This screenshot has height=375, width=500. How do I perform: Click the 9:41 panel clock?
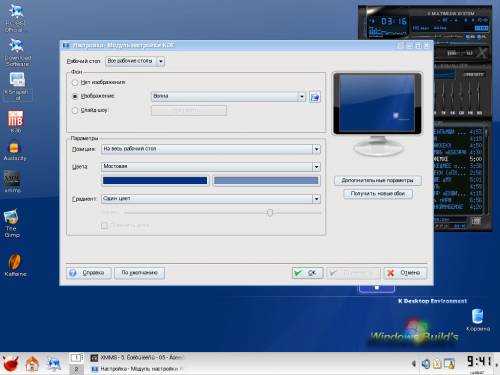(479, 361)
